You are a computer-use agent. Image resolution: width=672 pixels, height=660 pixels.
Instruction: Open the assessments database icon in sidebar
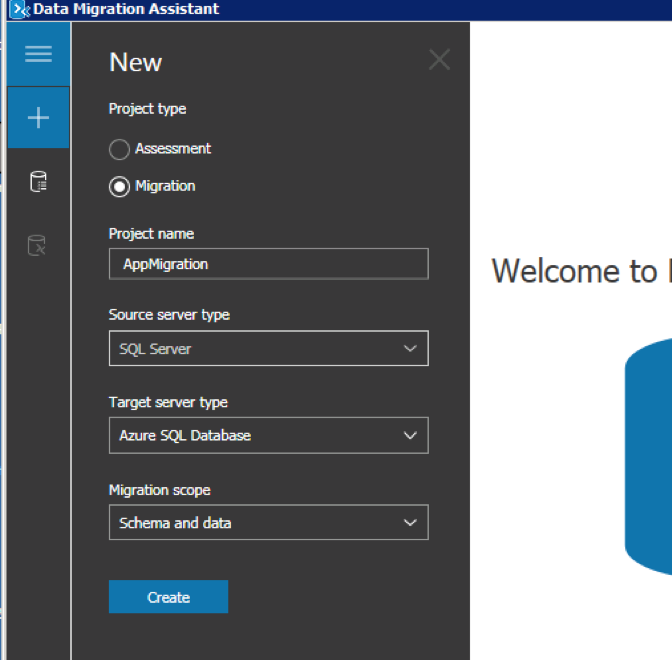(38, 181)
